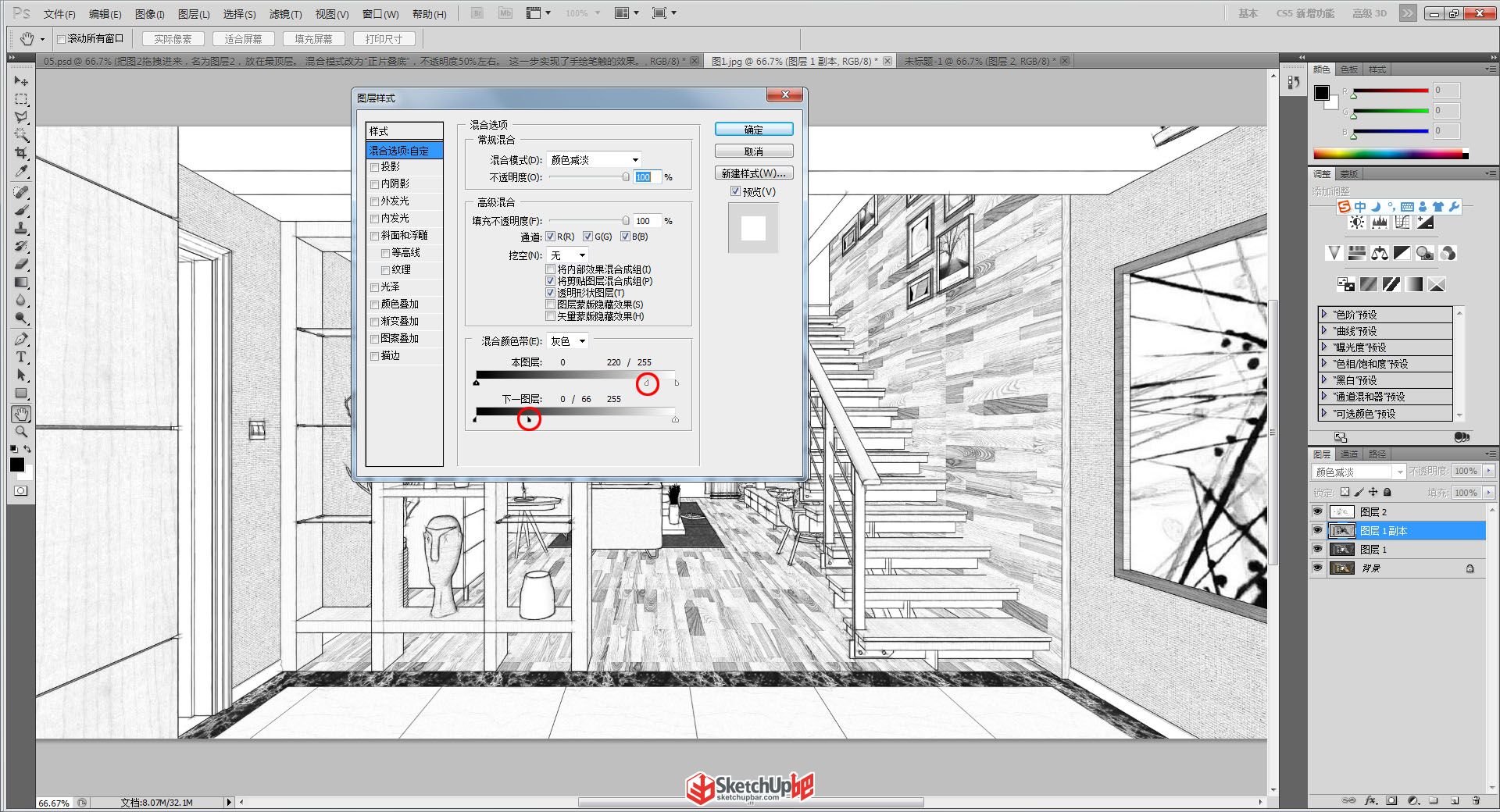Screen dimensions: 1500x812
Task: Add a Levels adjustment
Action: pyautogui.click(x=1380, y=223)
